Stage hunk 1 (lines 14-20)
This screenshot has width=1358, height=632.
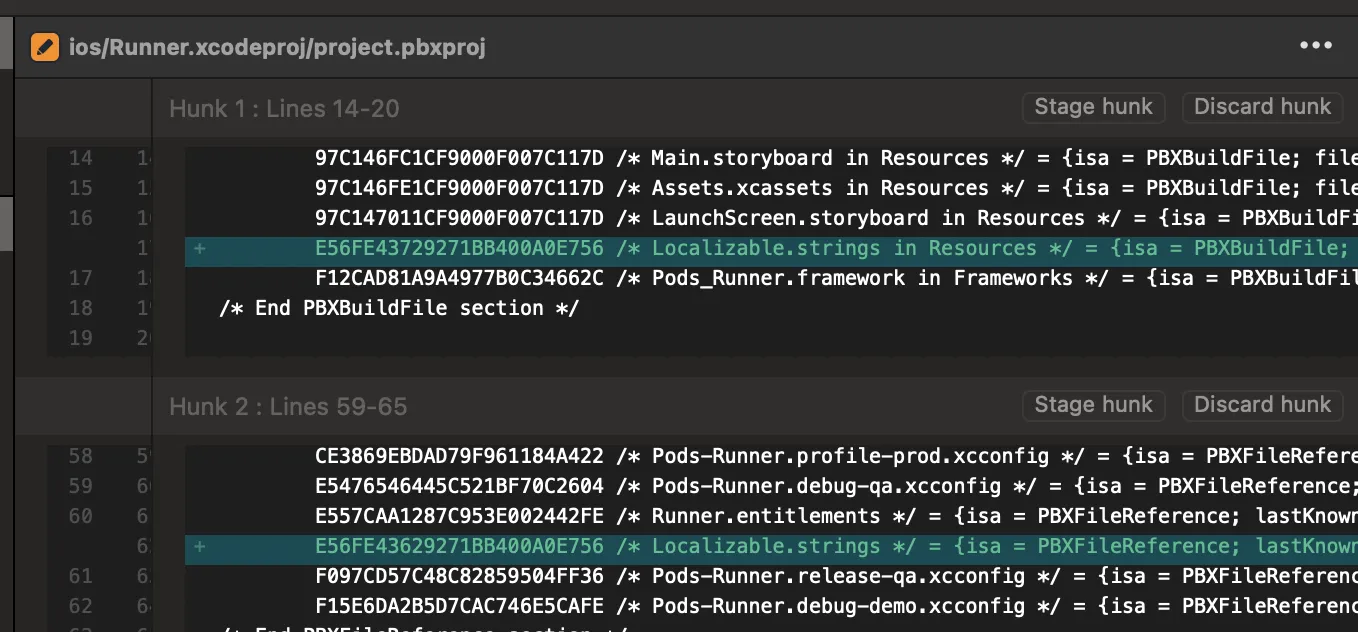coord(1093,107)
